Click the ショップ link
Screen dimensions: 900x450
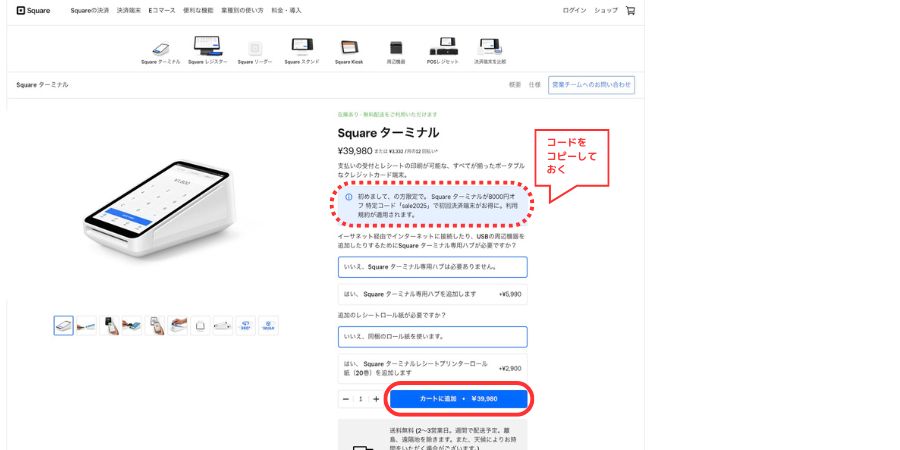click(606, 10)
